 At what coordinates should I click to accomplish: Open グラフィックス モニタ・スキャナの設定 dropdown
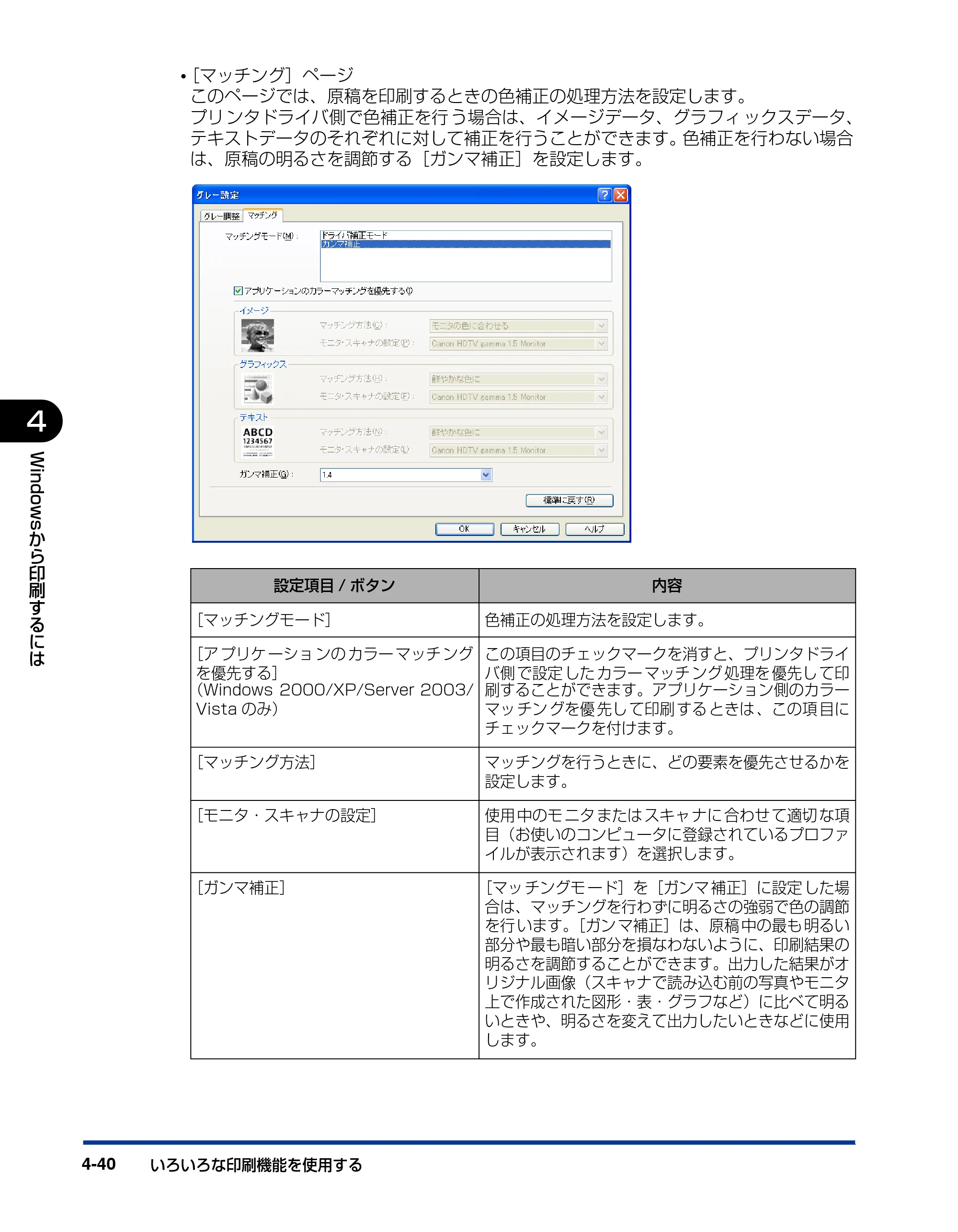(x=518, y=397)
